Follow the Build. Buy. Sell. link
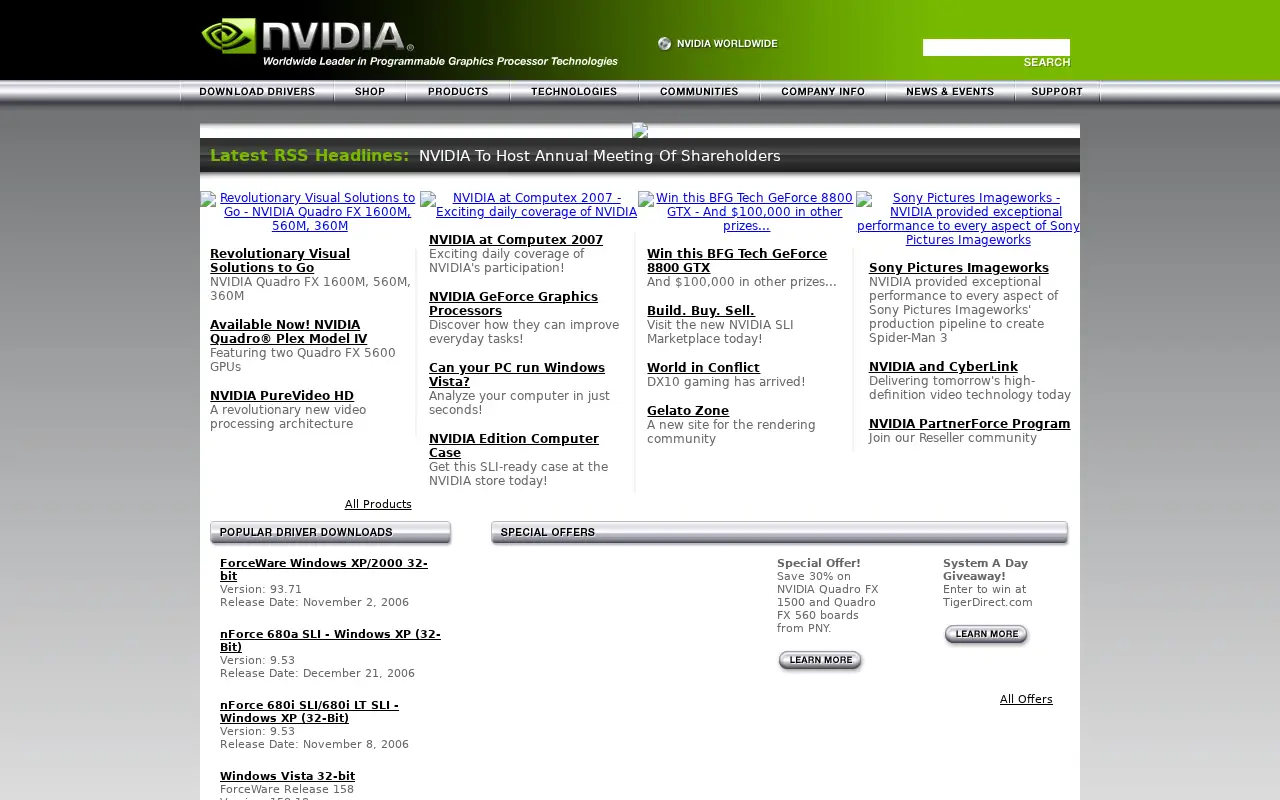Image resolution: width=1280 pixels, height=800 pixels. 701,311
